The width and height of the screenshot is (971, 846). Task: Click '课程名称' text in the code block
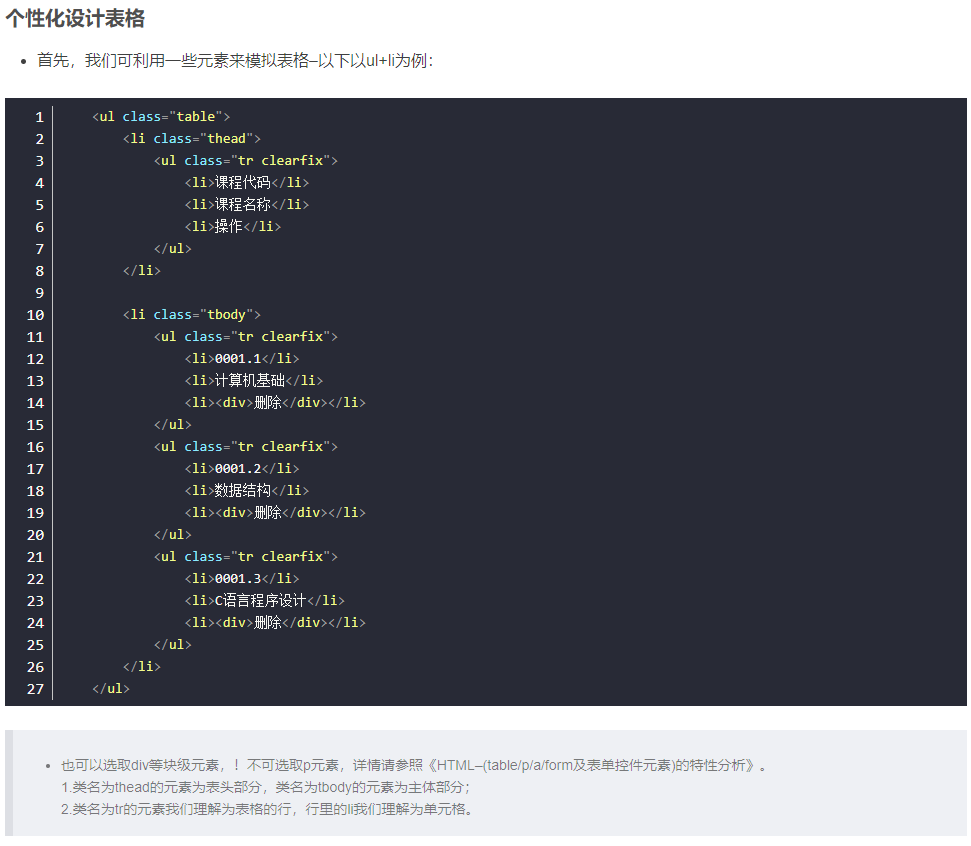click(x=243, y=205)
